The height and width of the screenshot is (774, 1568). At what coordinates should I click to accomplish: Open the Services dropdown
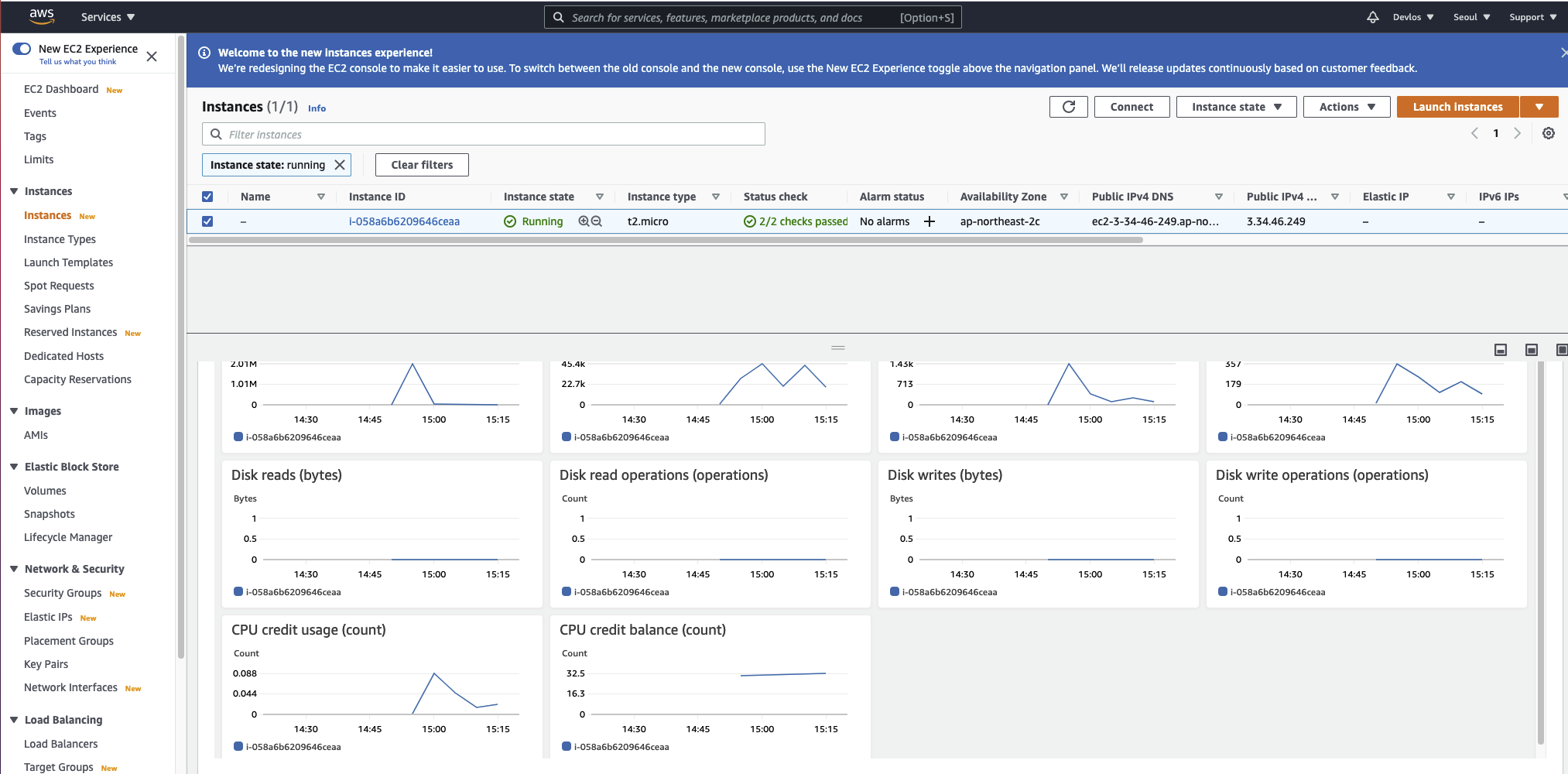click(108, 17)
